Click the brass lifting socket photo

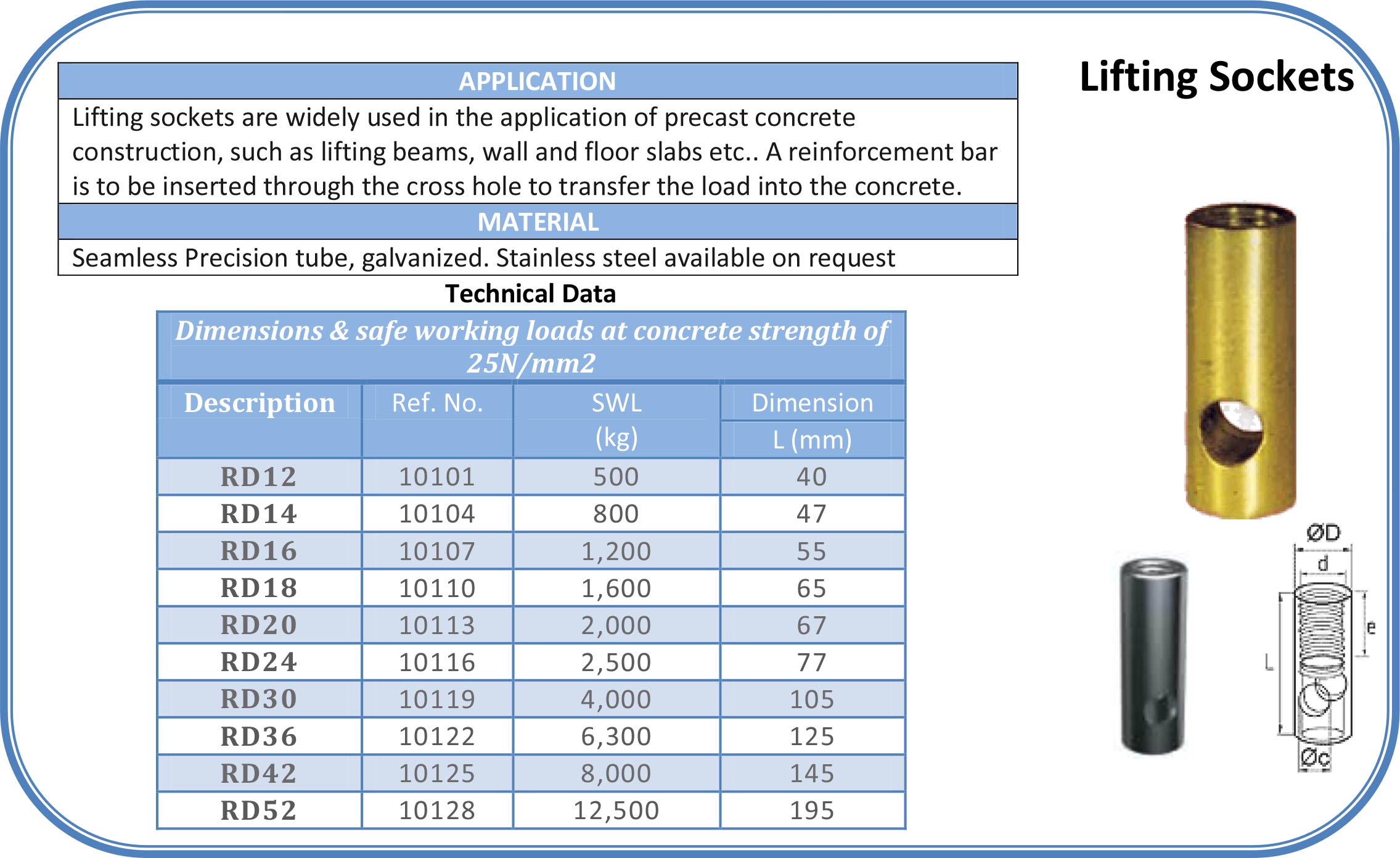[1240, 360]
